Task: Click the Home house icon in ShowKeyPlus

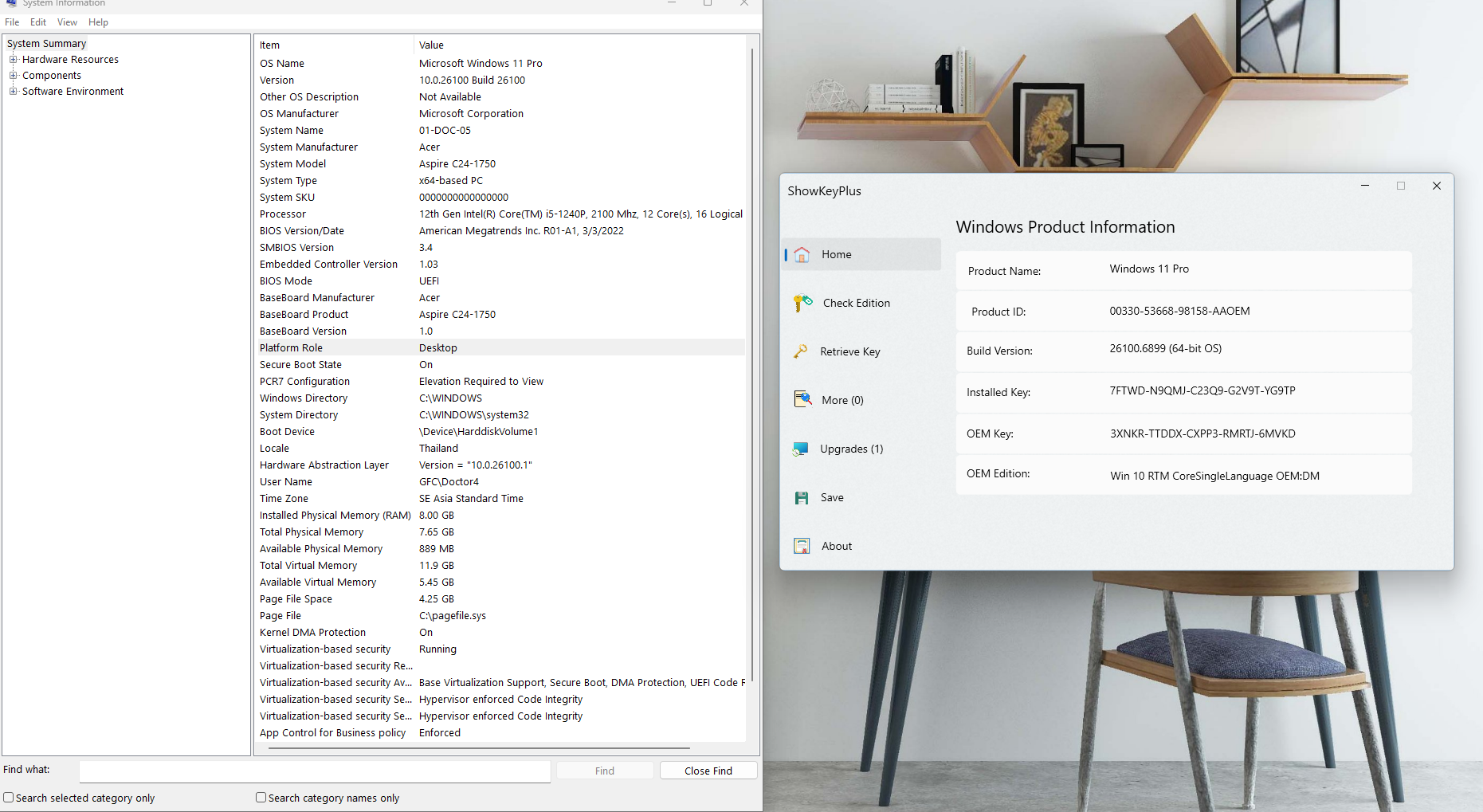Action: [802, 254]
